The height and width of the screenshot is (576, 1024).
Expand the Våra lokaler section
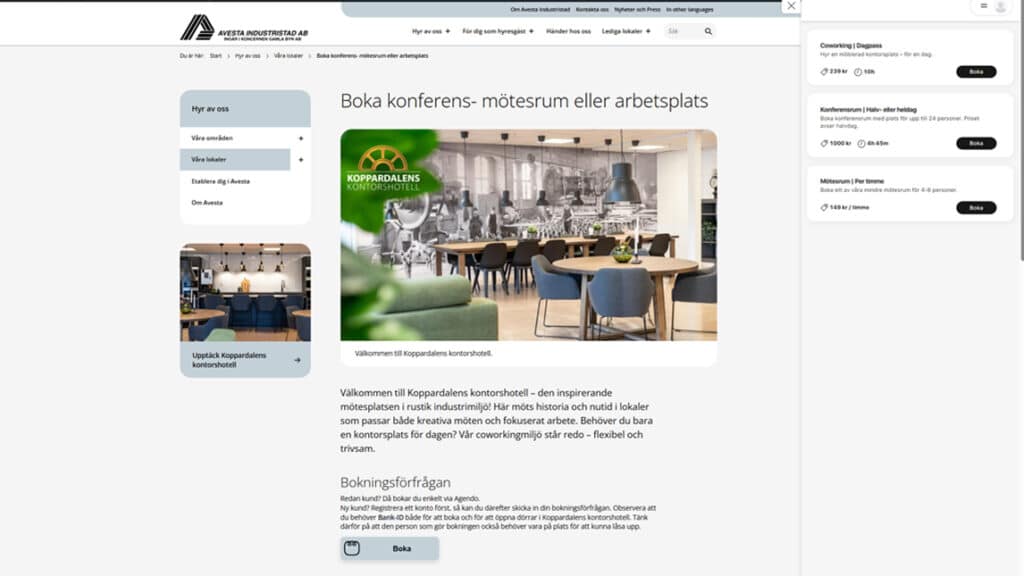click(x=303, y=159)
